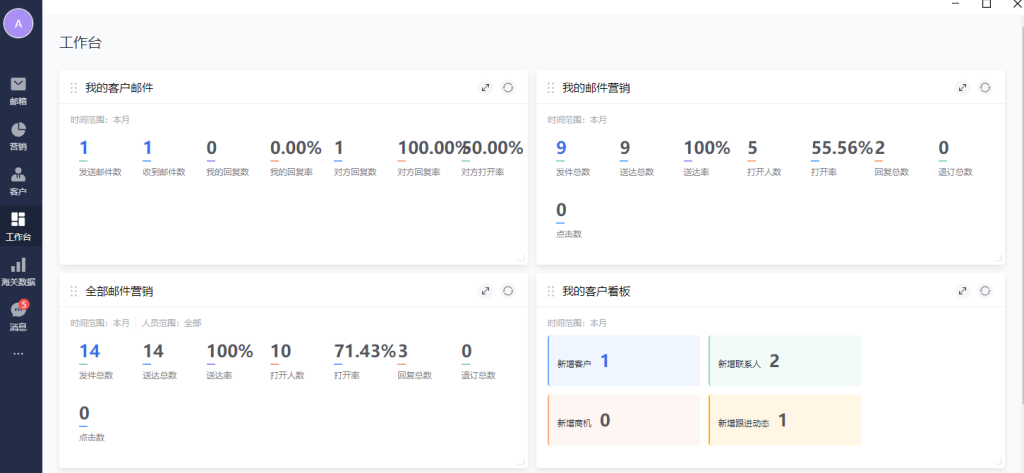Refresh the 全部邮件营销 card
This screenshot has height=473, width=1024.
point(508,291)
